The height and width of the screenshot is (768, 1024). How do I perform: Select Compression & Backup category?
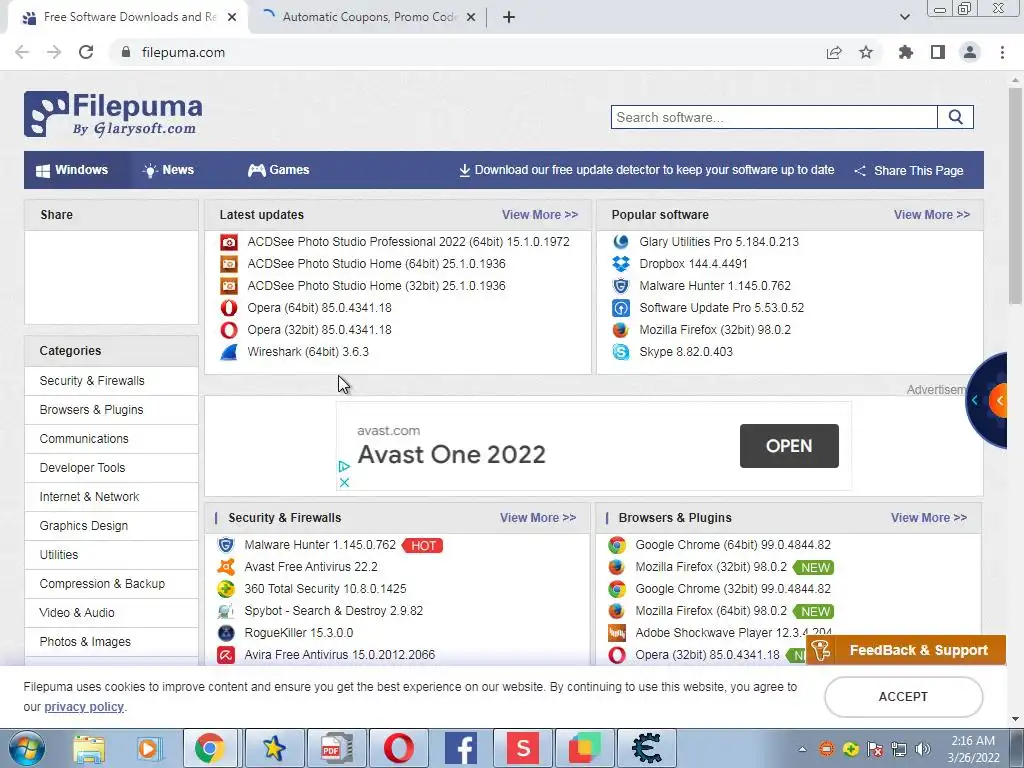[x=111, y=584]
